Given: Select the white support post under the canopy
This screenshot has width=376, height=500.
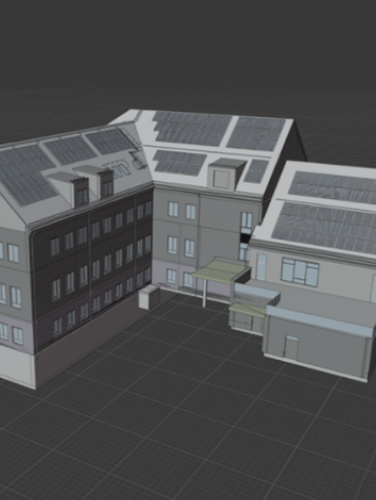Looking at the screenshot, I should 204,293.
